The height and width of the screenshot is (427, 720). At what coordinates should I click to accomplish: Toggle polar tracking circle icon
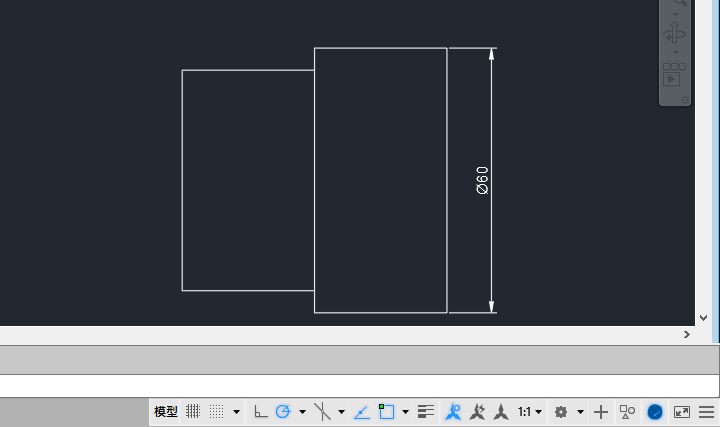283,412
